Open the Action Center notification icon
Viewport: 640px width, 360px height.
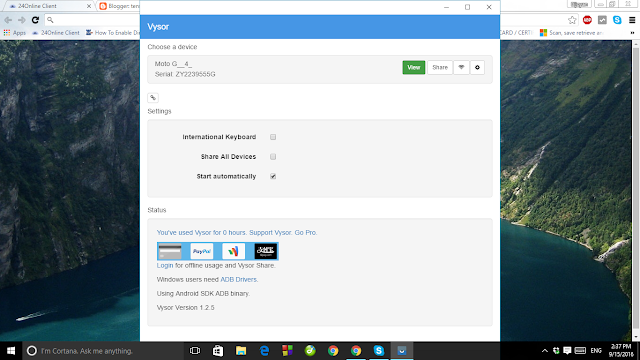[x=567, y=351]
